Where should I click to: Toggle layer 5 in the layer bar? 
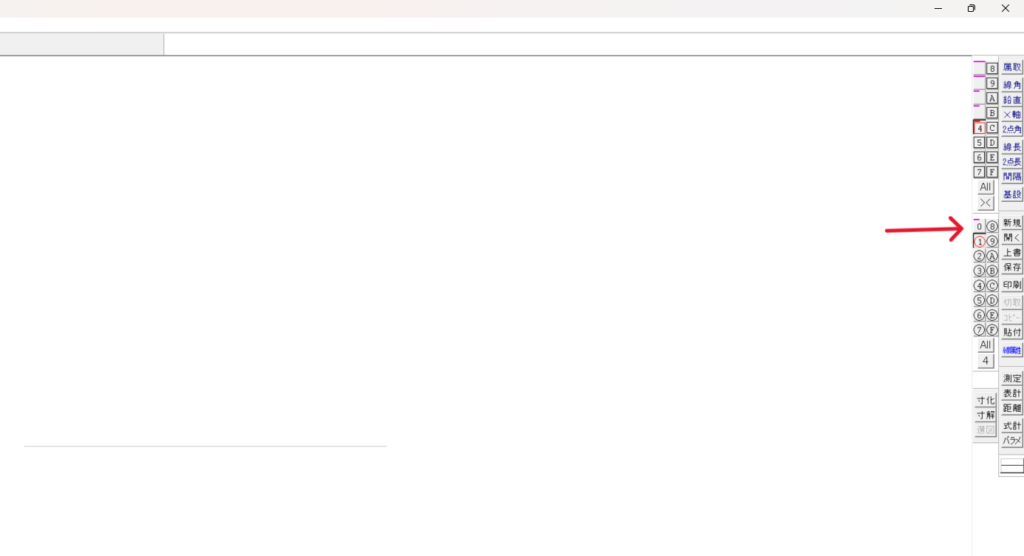coord(979,142)
